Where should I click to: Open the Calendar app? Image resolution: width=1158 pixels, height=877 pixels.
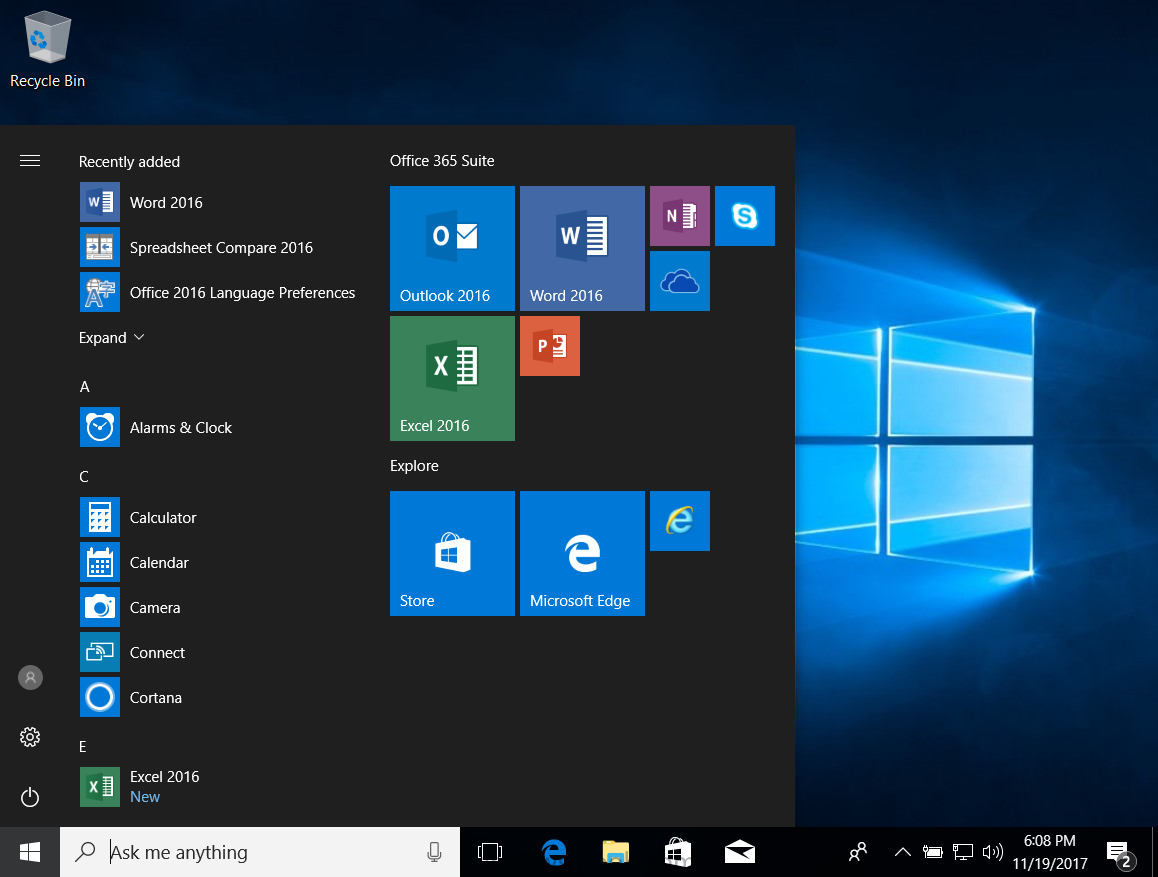click(x=222, y=563)
